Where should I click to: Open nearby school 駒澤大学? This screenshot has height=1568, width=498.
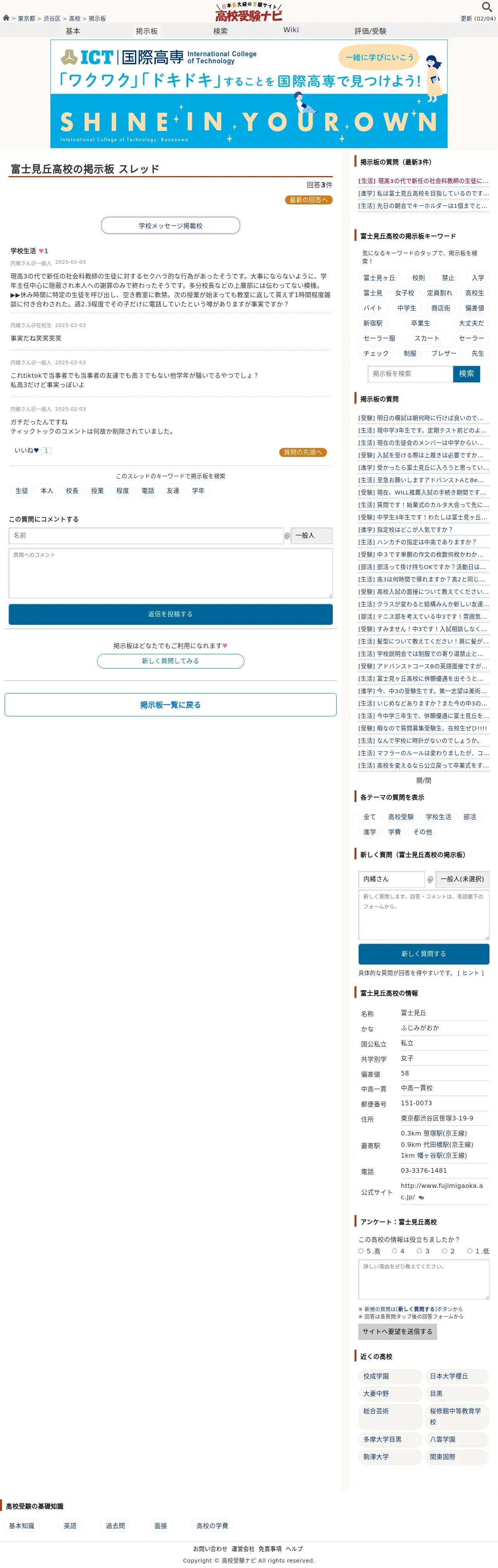pos(390,1457)
